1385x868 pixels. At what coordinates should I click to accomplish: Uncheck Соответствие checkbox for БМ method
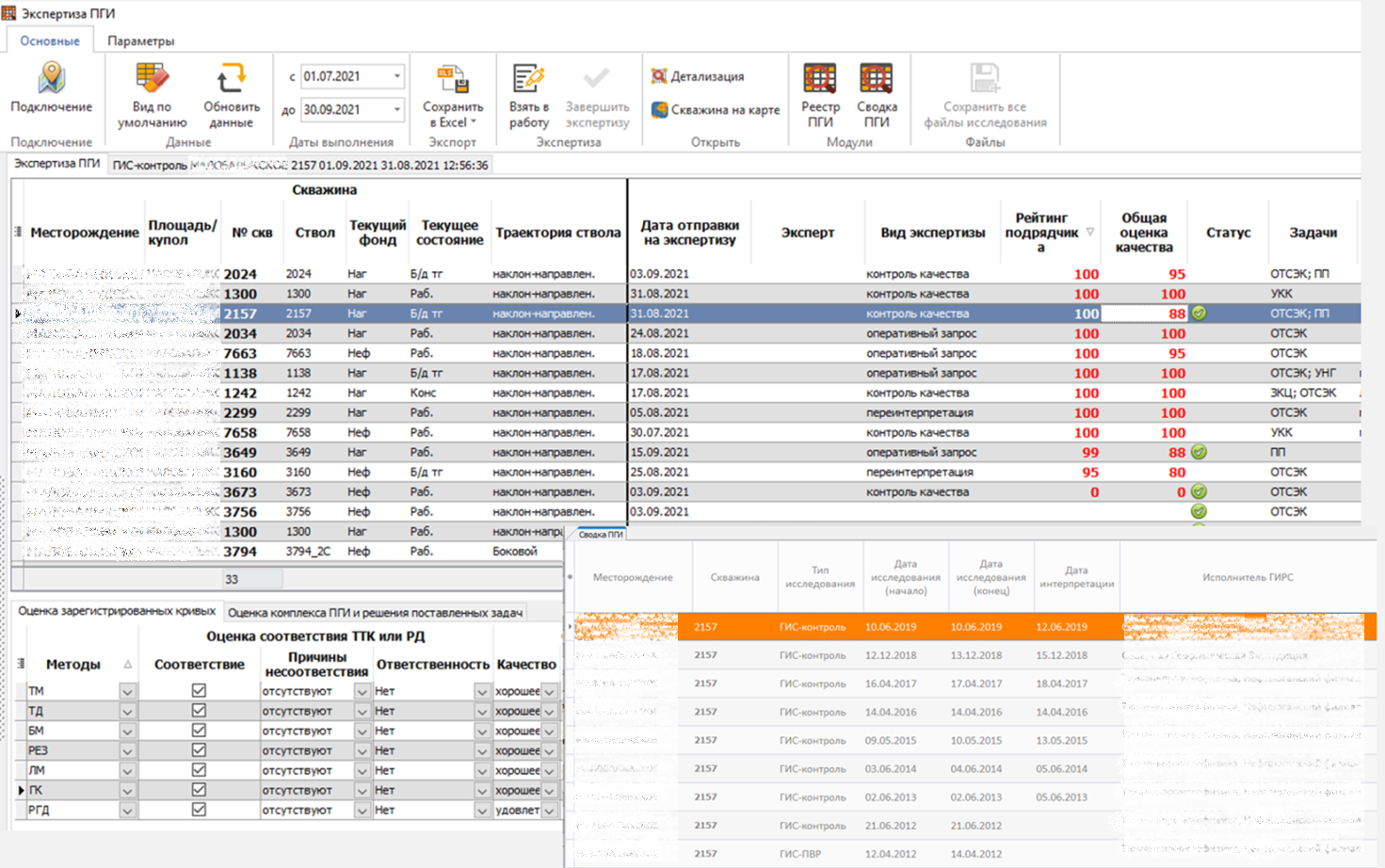(x=199, y=730)
